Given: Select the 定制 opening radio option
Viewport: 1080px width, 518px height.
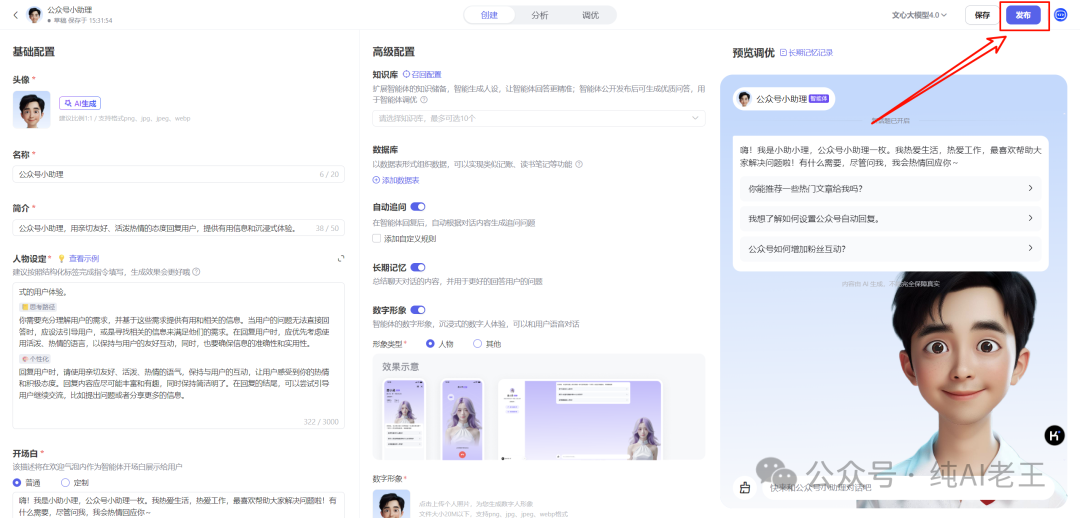Looking at the screenshot, I should click(x=65, y=482).
